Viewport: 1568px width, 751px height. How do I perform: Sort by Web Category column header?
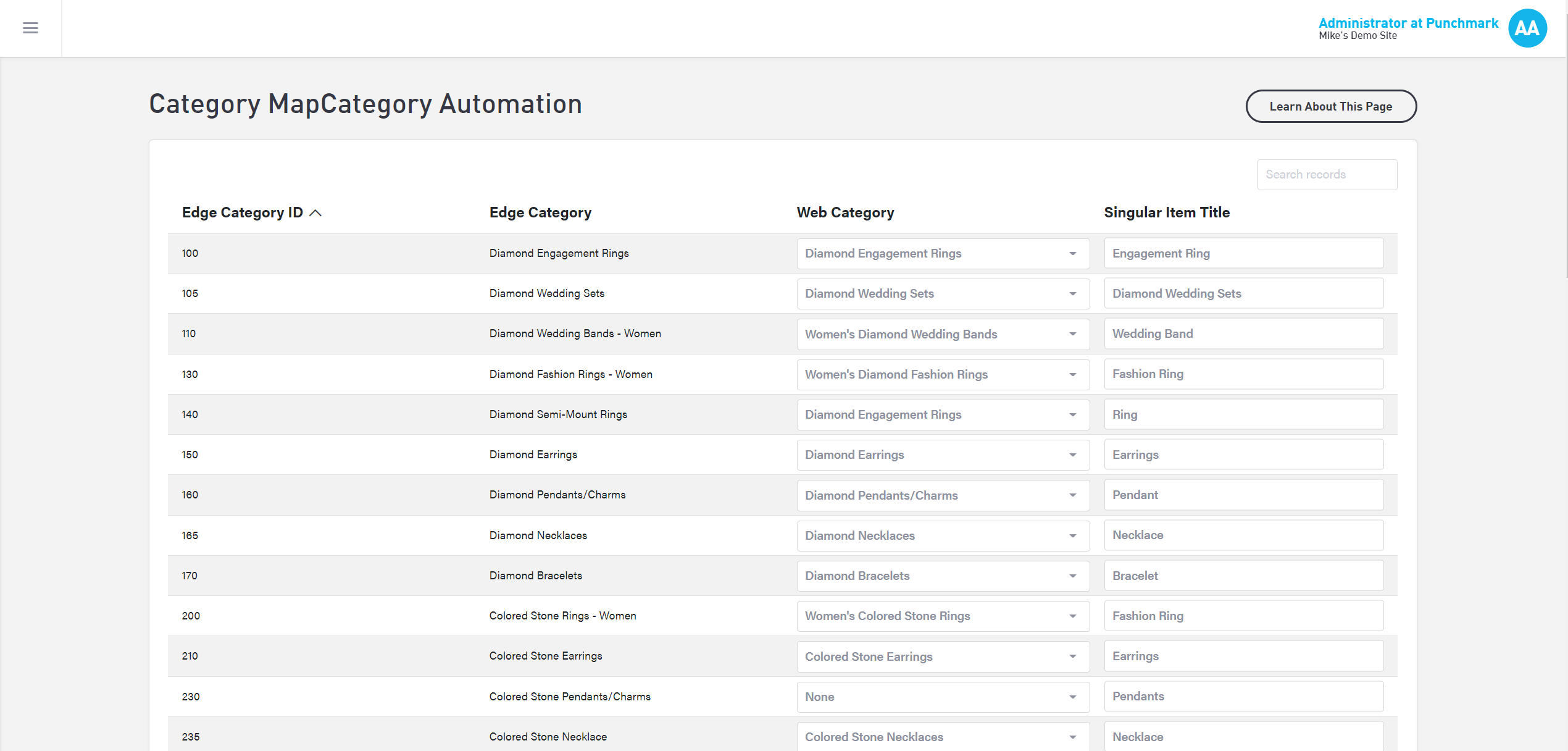point(844,212)
